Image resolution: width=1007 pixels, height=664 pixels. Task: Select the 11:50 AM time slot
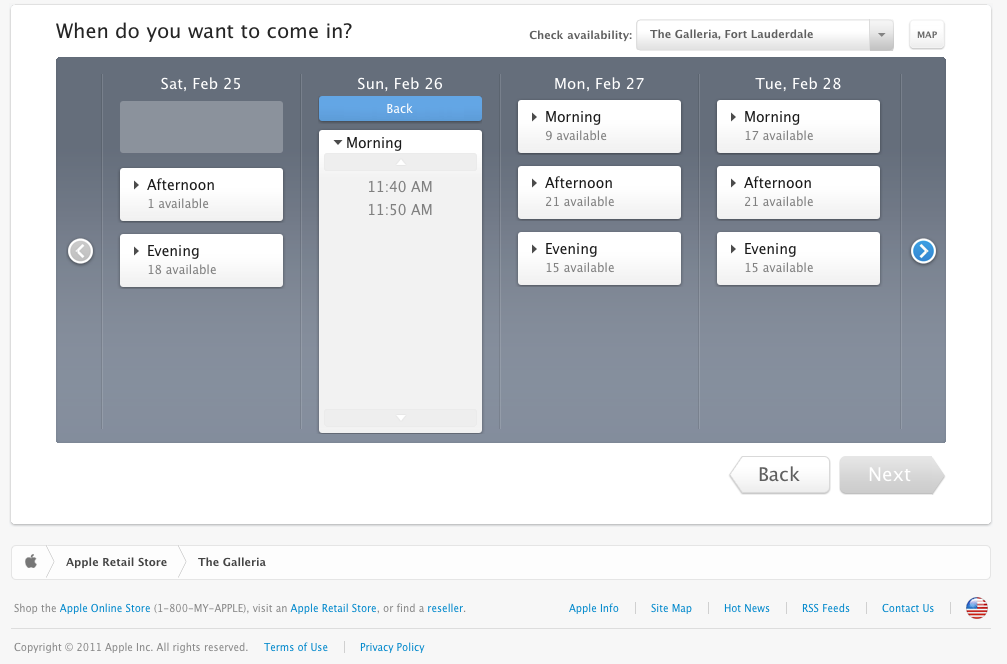pyautogui.click(x=400, y=210)
